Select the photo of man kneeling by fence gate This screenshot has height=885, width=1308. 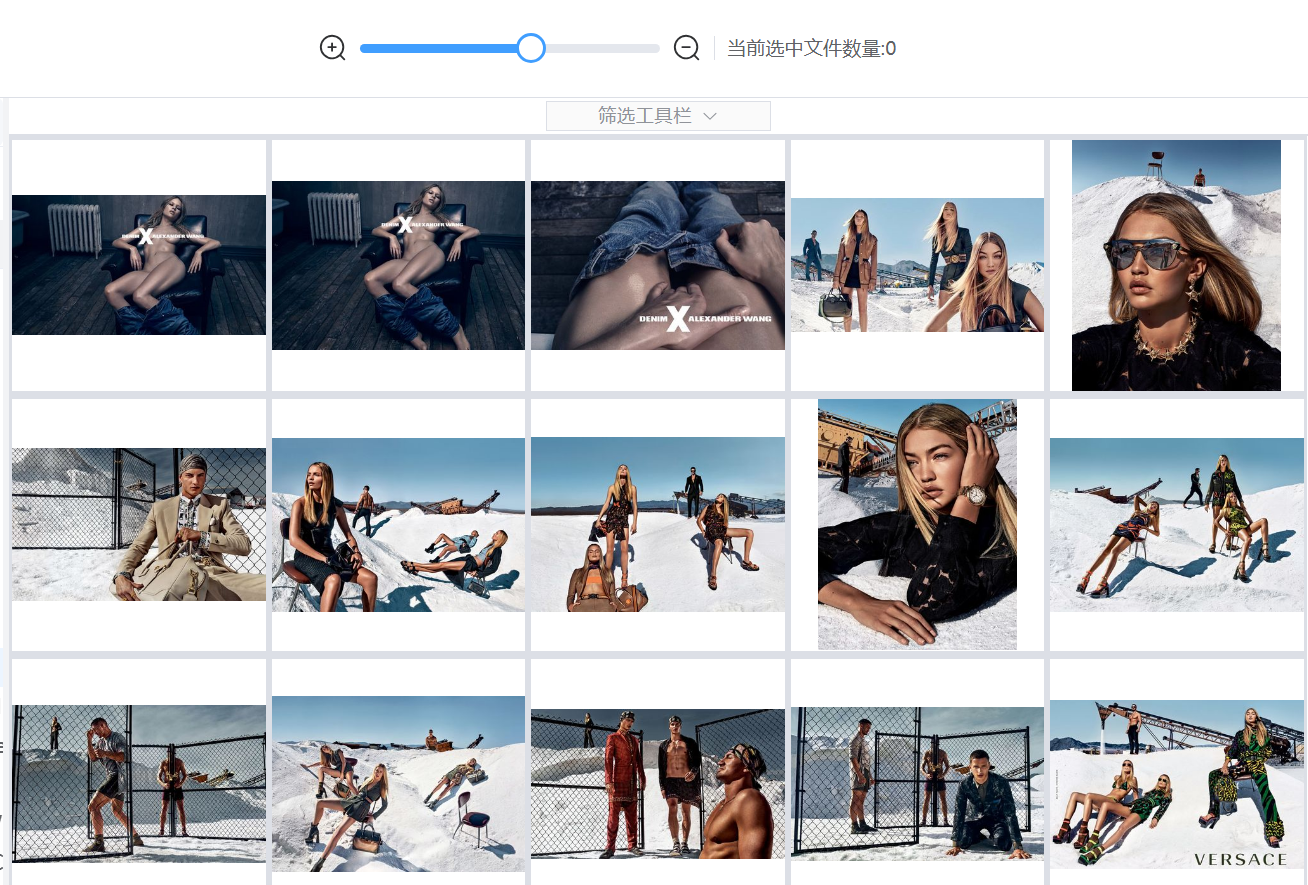point(917,784)
